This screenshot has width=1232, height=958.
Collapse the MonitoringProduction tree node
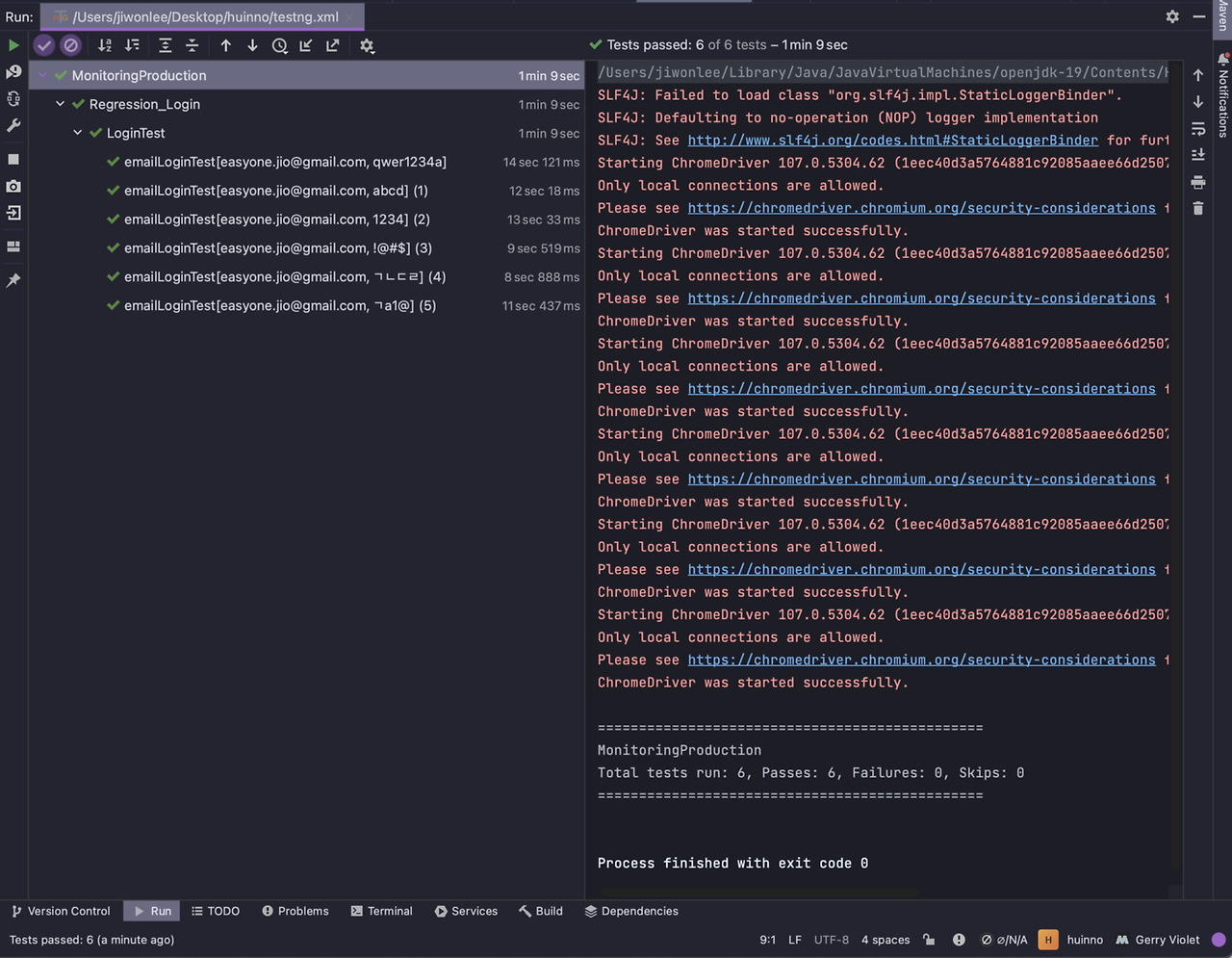pyautogui.click(x=42, y=75)
